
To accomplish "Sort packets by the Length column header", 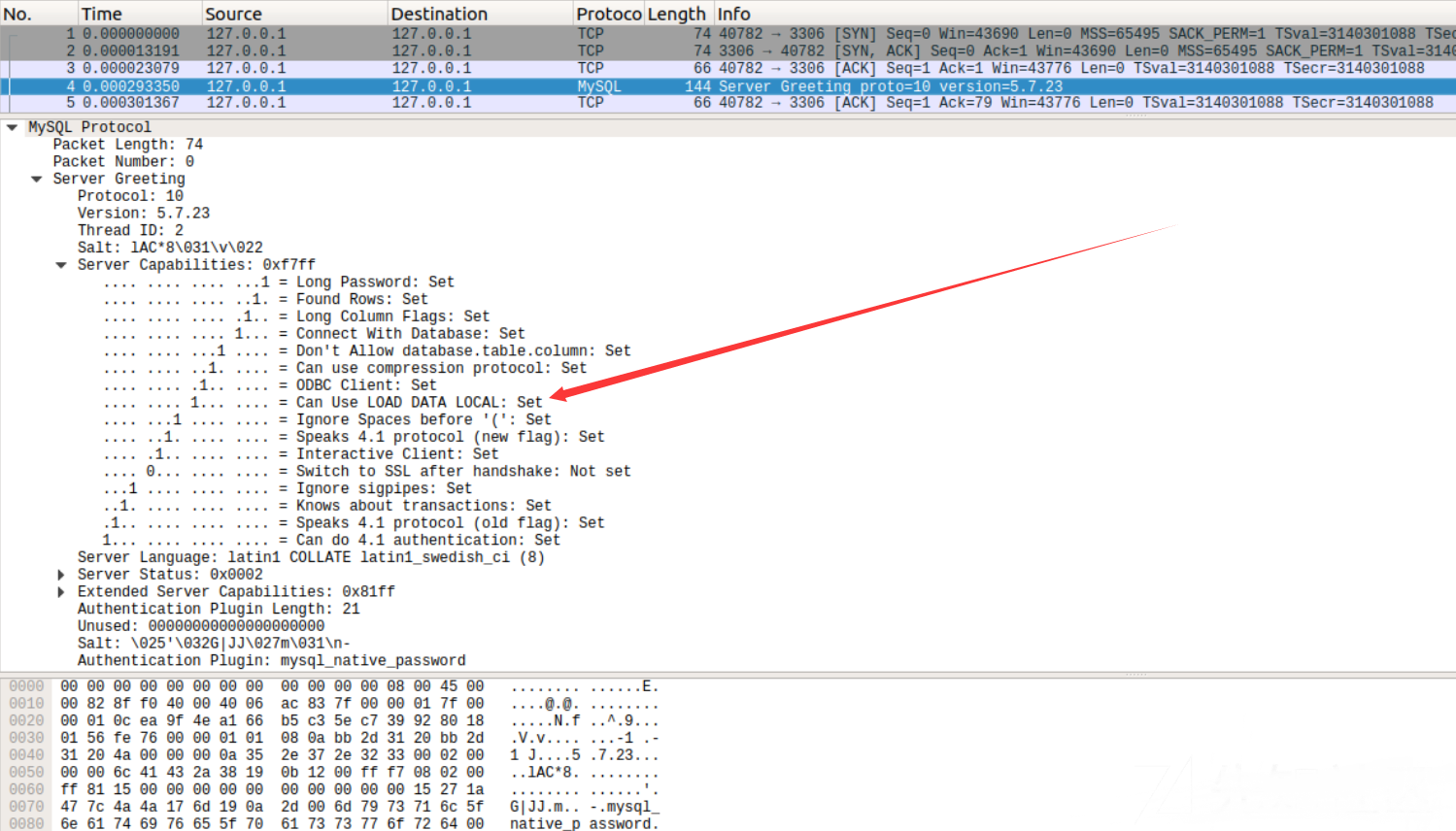I will click(x=678, y=14).
